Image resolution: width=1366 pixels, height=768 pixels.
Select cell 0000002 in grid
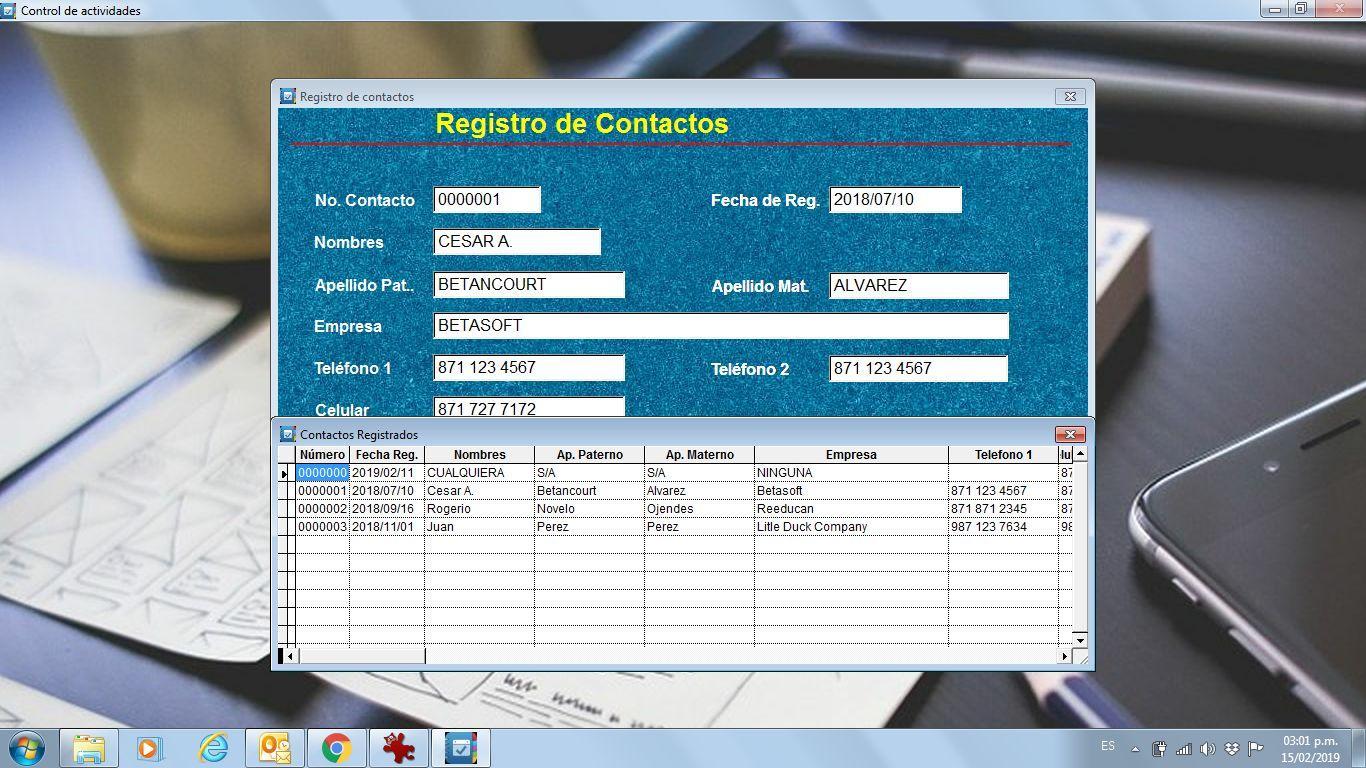pyautogui.click(x=322, y=509)
